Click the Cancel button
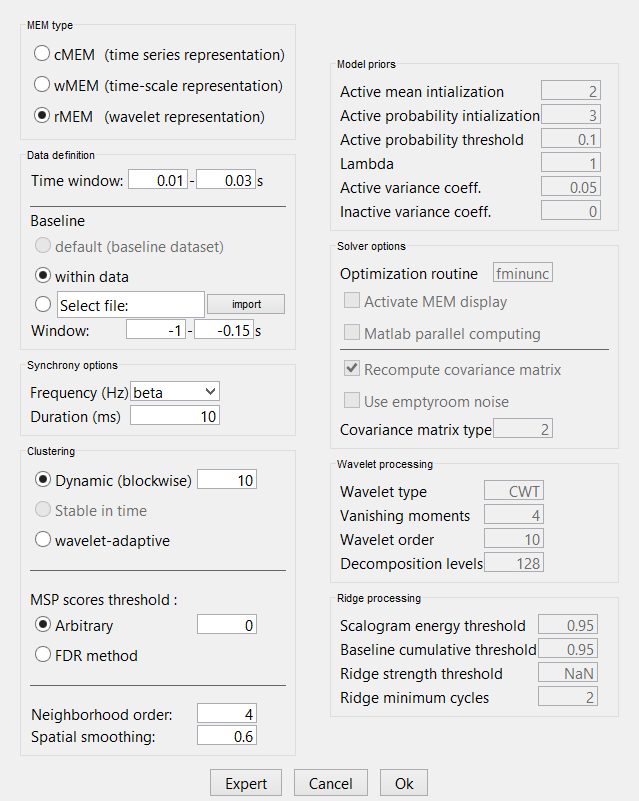Image resolution: width=639 pixels, height=801 pixels. pyautogui.click(x=330, y=783)
